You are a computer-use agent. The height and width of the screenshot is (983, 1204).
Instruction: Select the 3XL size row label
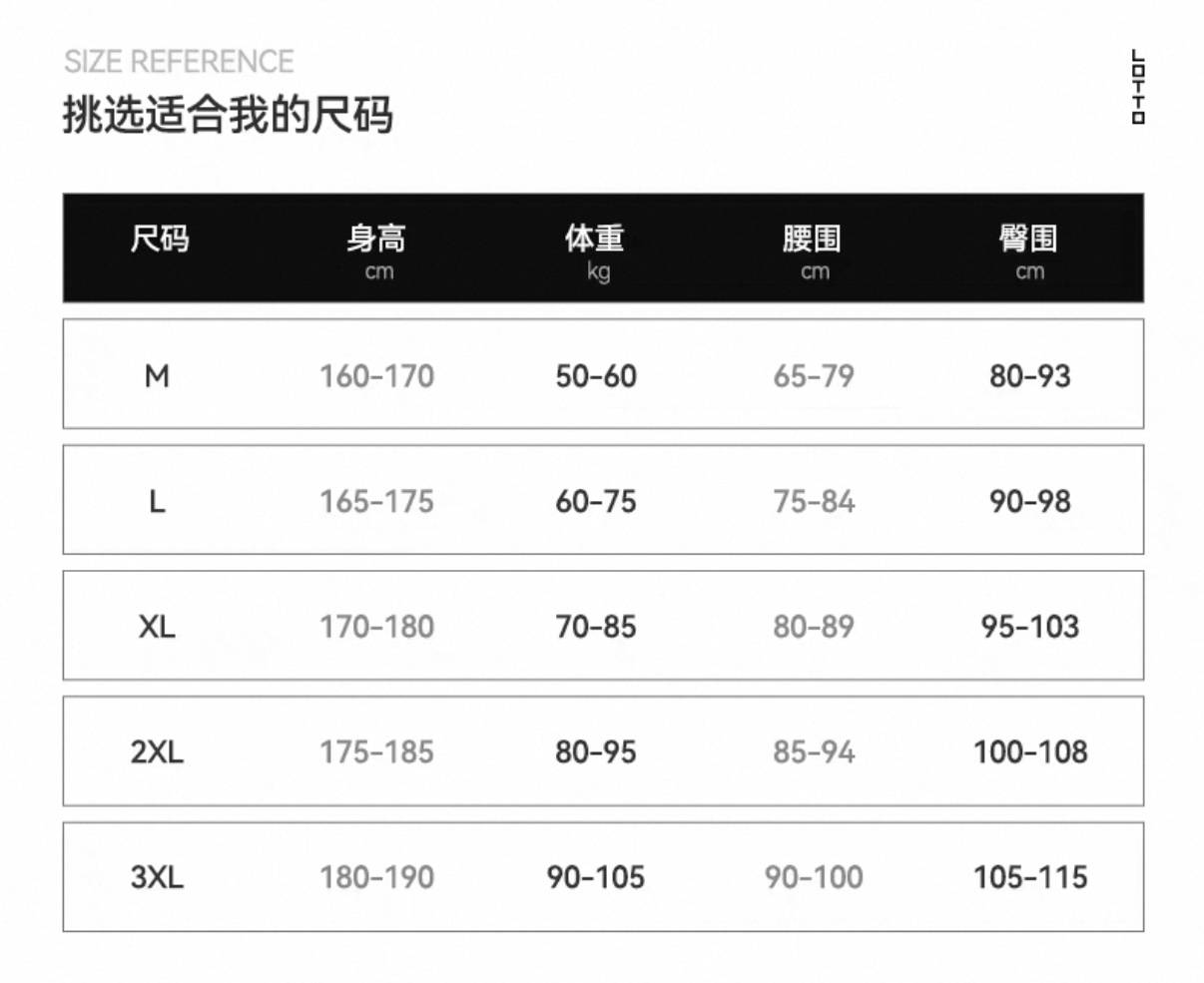(x=157, y=877)
